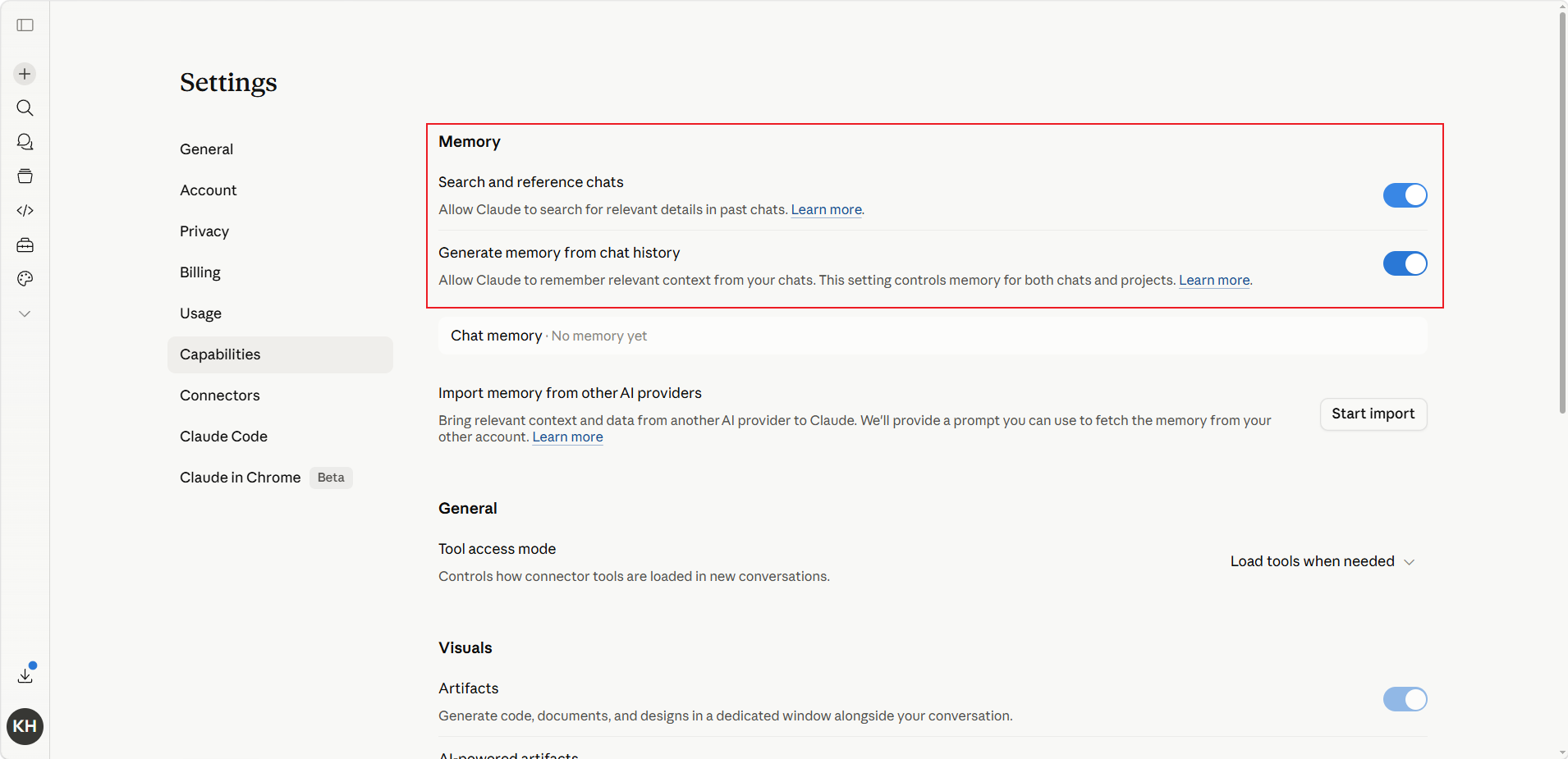Click the Start import button
The image size is (1568, 759).
(1373, 414)
